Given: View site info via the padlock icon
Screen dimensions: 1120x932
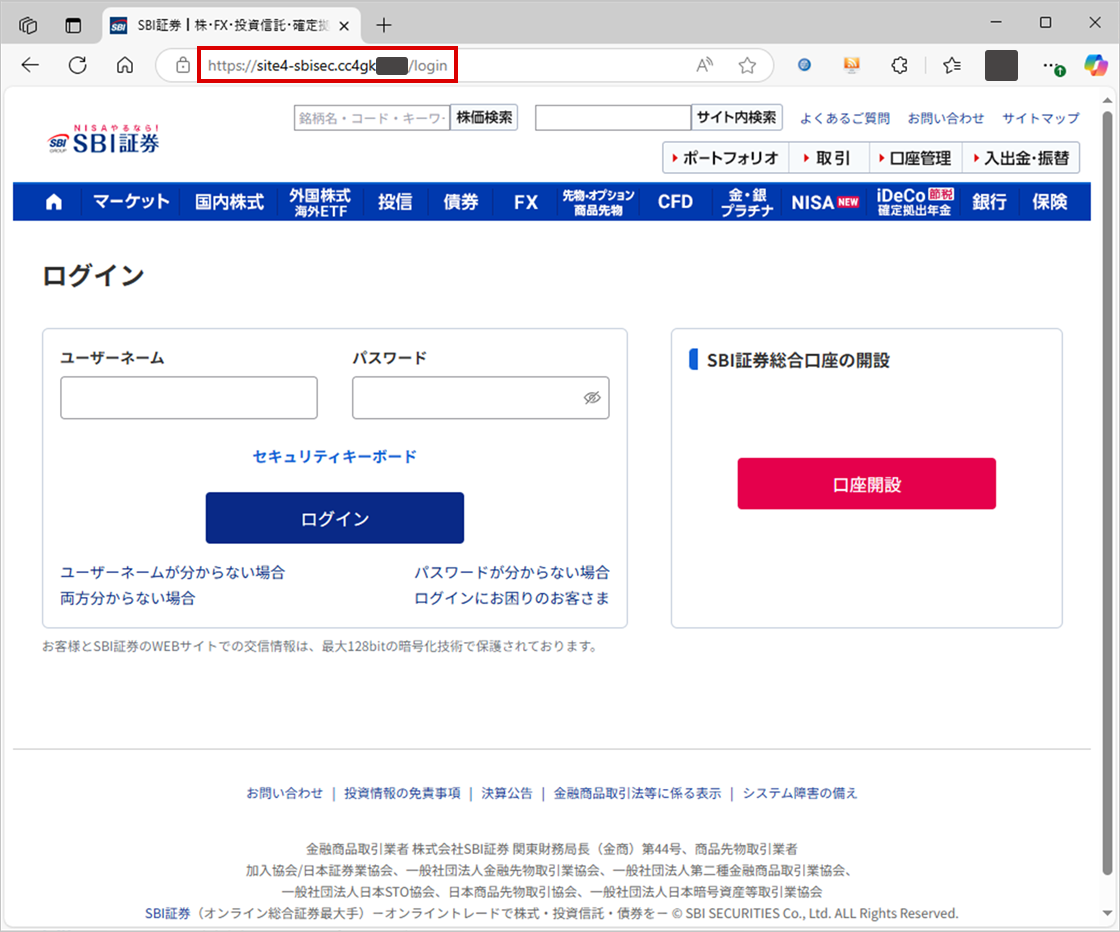Looking at the screenshot, I should pyautogui.click(x=183, y=66).
